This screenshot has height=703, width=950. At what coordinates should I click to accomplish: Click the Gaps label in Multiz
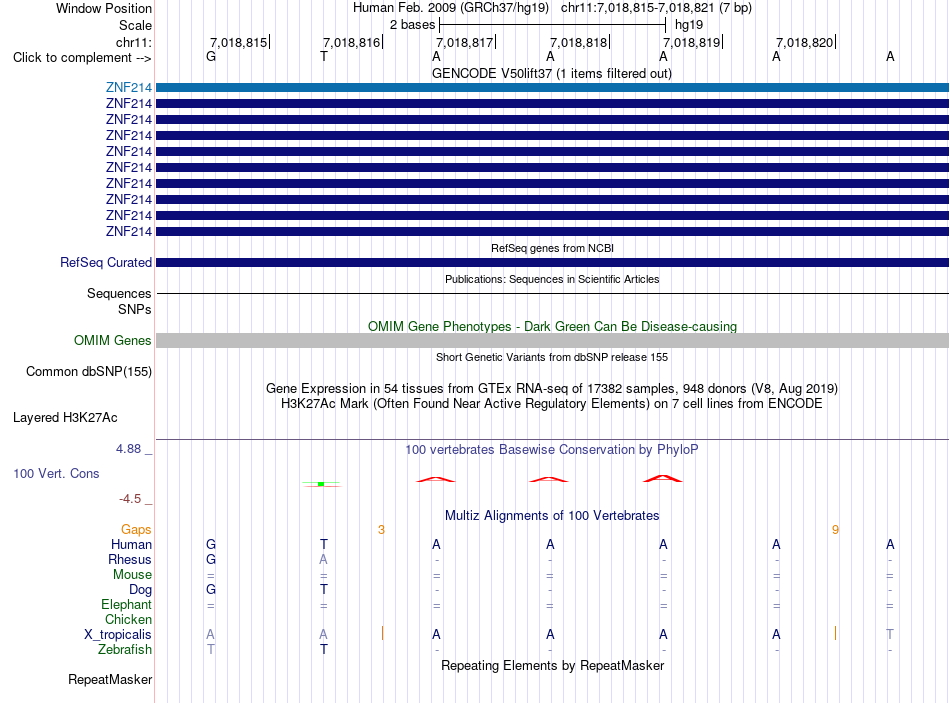[x=136, y=530]
